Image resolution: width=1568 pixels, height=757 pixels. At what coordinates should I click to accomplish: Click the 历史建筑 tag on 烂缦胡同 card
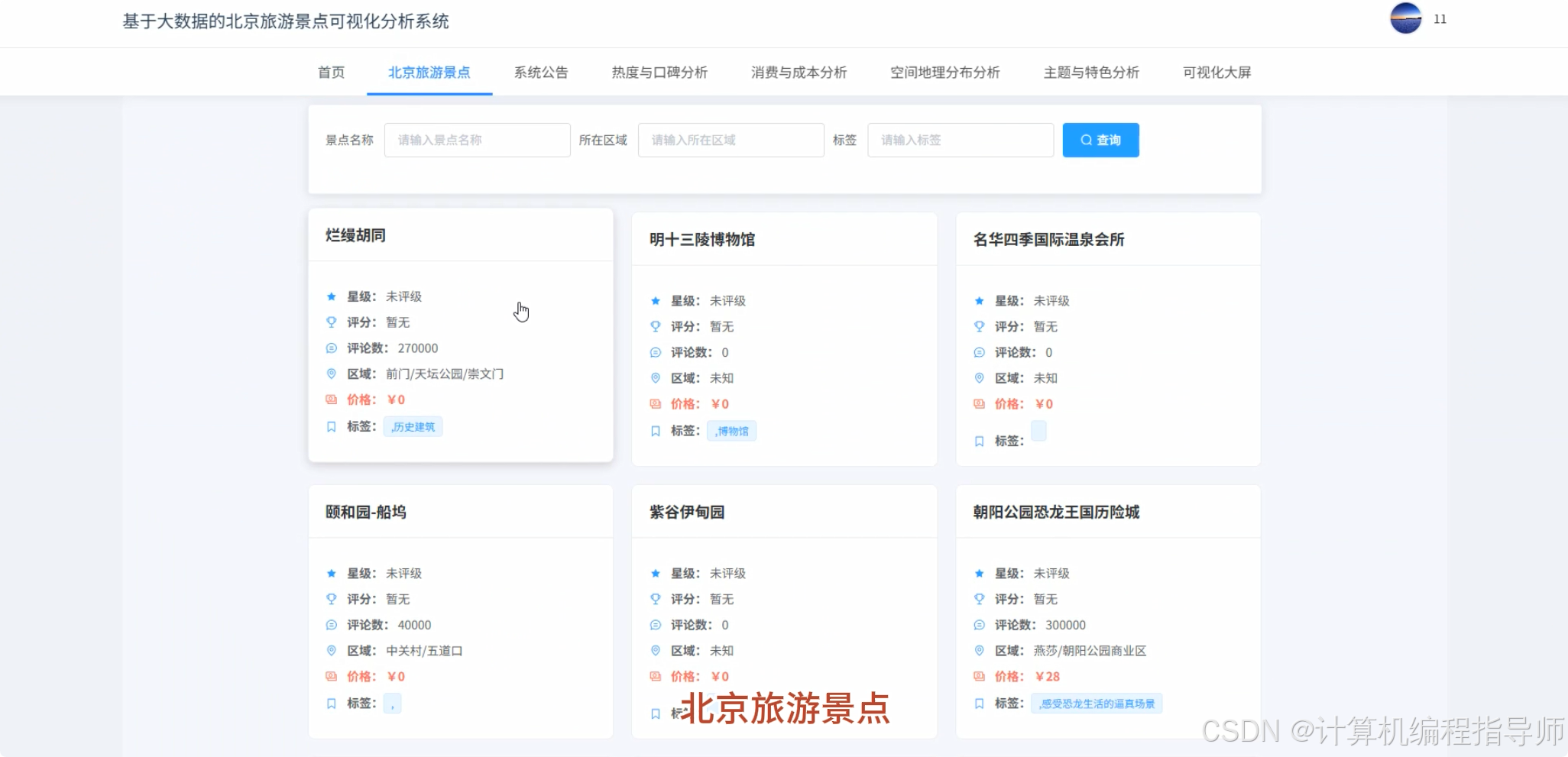point(413,426)
